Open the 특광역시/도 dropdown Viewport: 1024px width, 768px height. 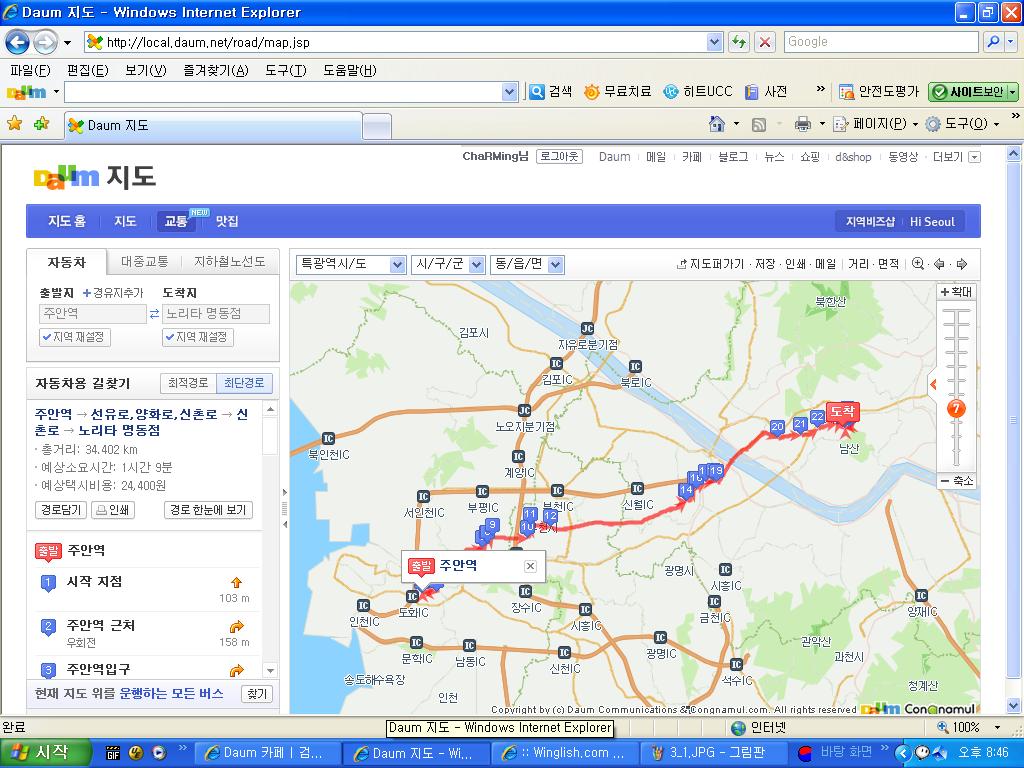coord(351,264)
